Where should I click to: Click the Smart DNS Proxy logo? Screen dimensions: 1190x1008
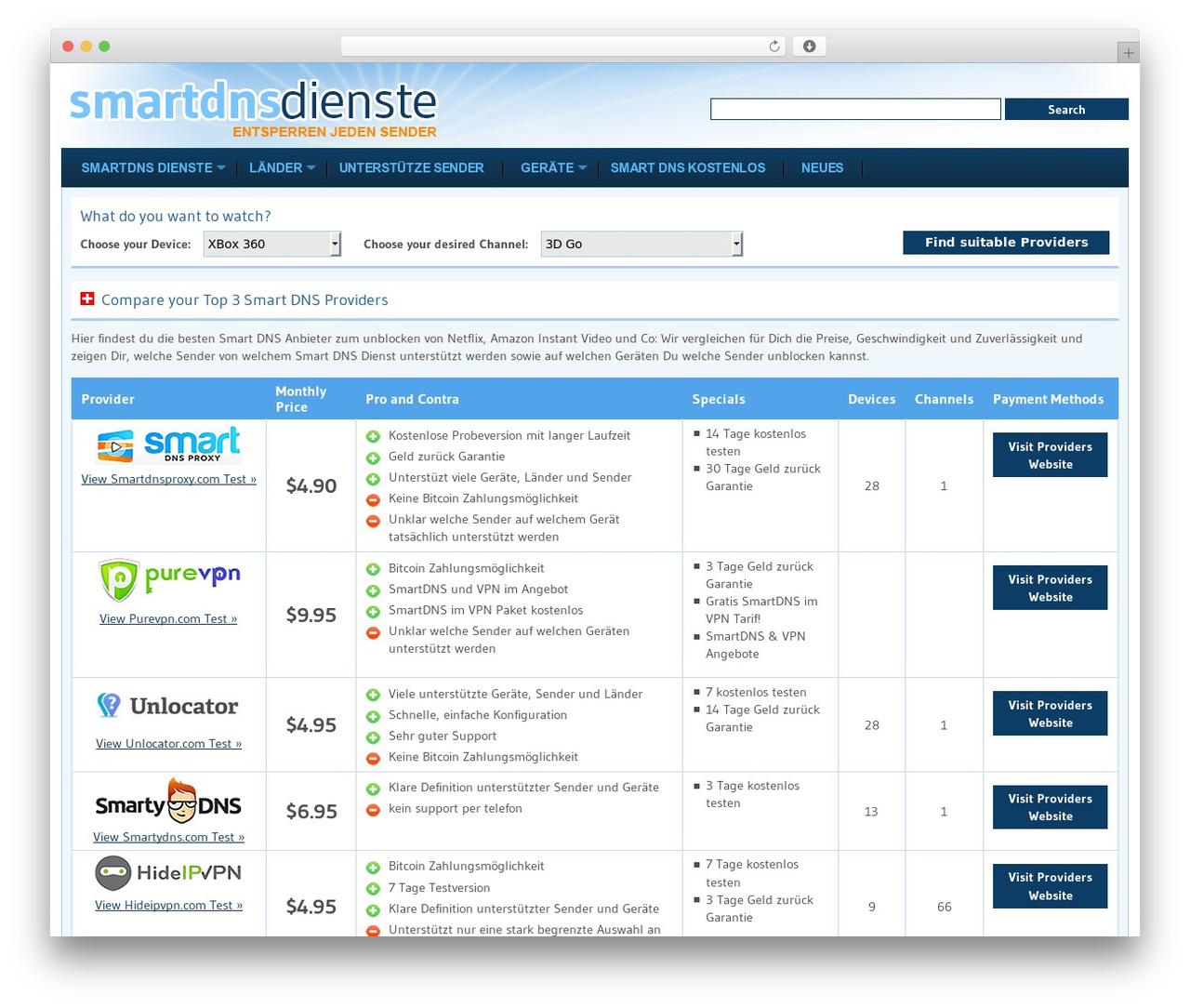[x=168, y=445]
